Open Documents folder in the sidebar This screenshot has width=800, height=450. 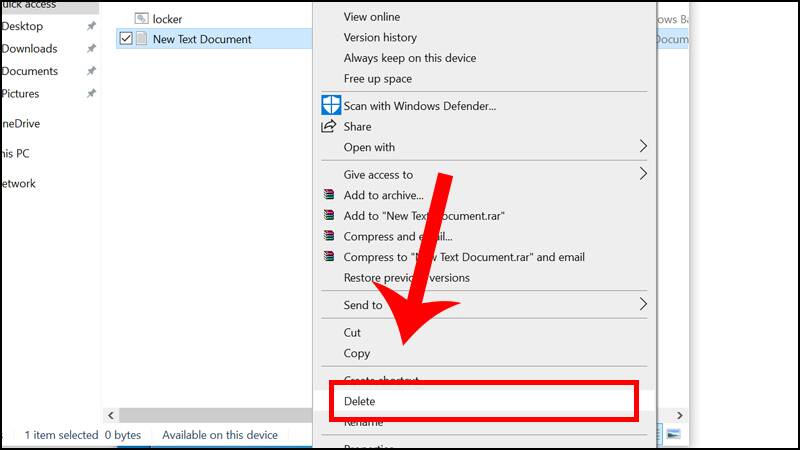tap(30, 71)
